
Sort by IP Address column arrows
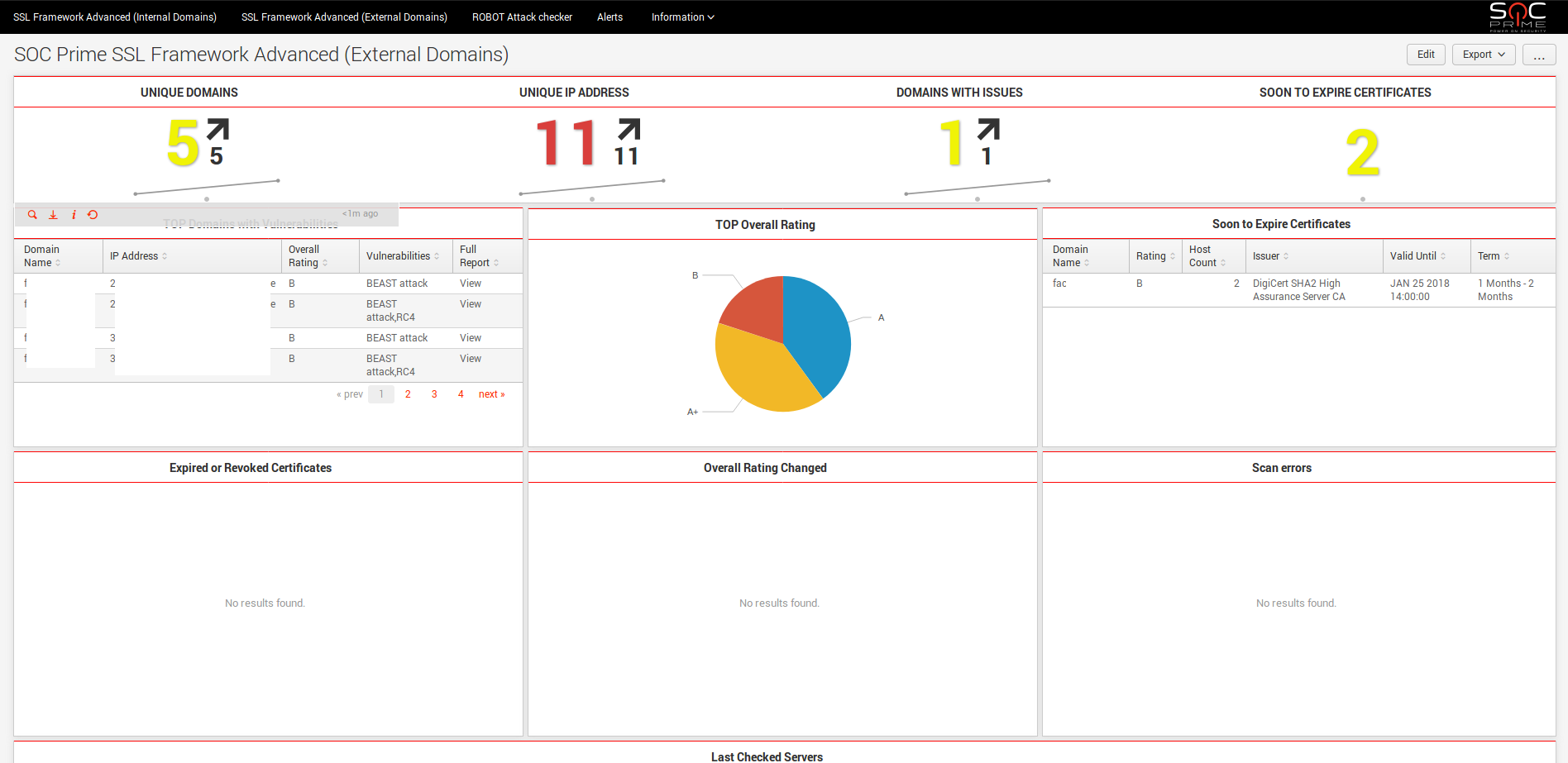(165, 256)
